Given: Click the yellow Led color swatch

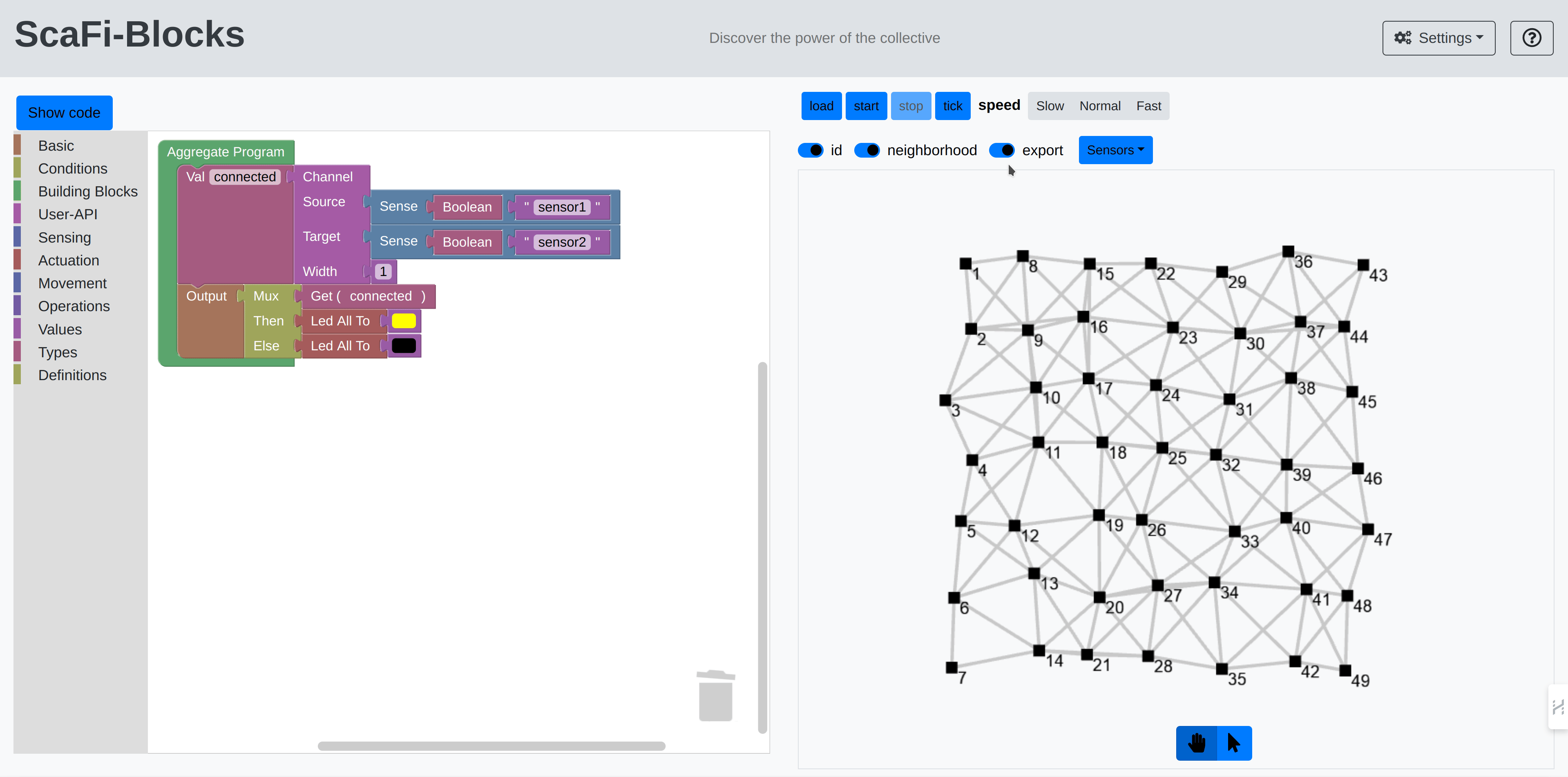Looking at the screenshot, I should 404,321.
